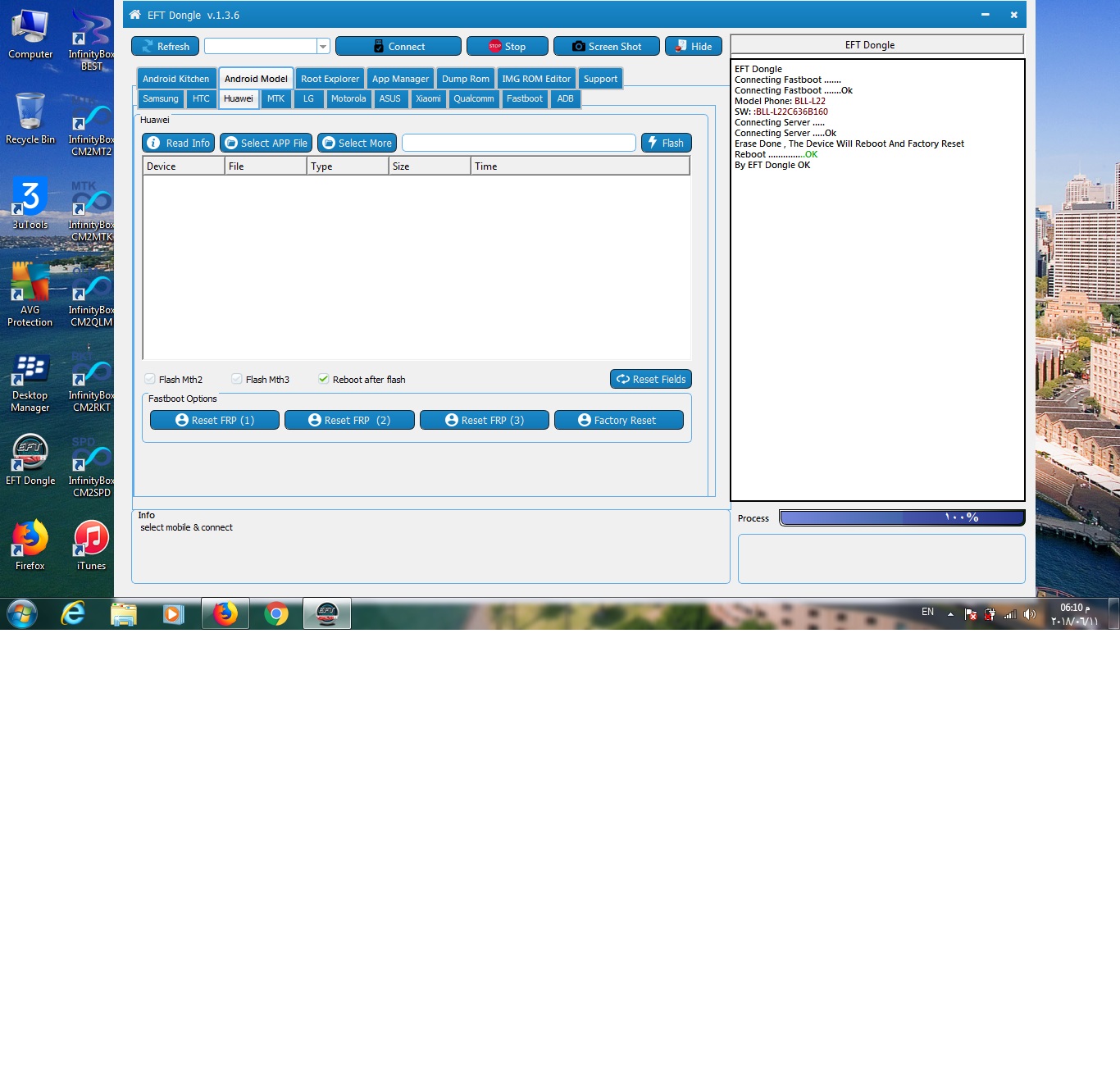This screenshot has width=1120, height=1071.
Task: Click the home icon in EFT Dongle title bar
Action: point(135,15)
